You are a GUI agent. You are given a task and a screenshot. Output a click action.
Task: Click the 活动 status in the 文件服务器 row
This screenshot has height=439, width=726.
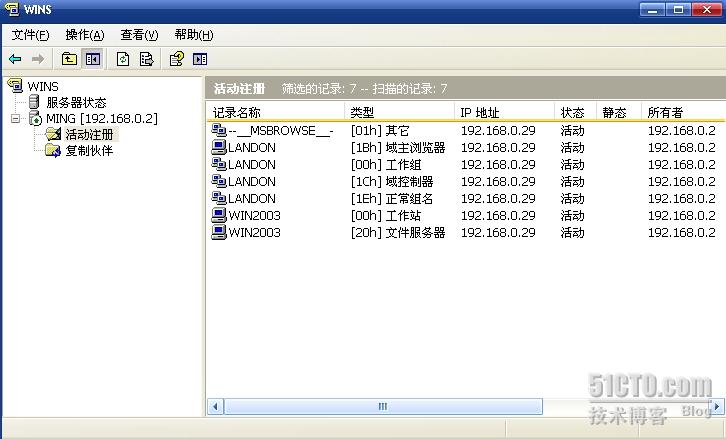click(x=572, y=232)
